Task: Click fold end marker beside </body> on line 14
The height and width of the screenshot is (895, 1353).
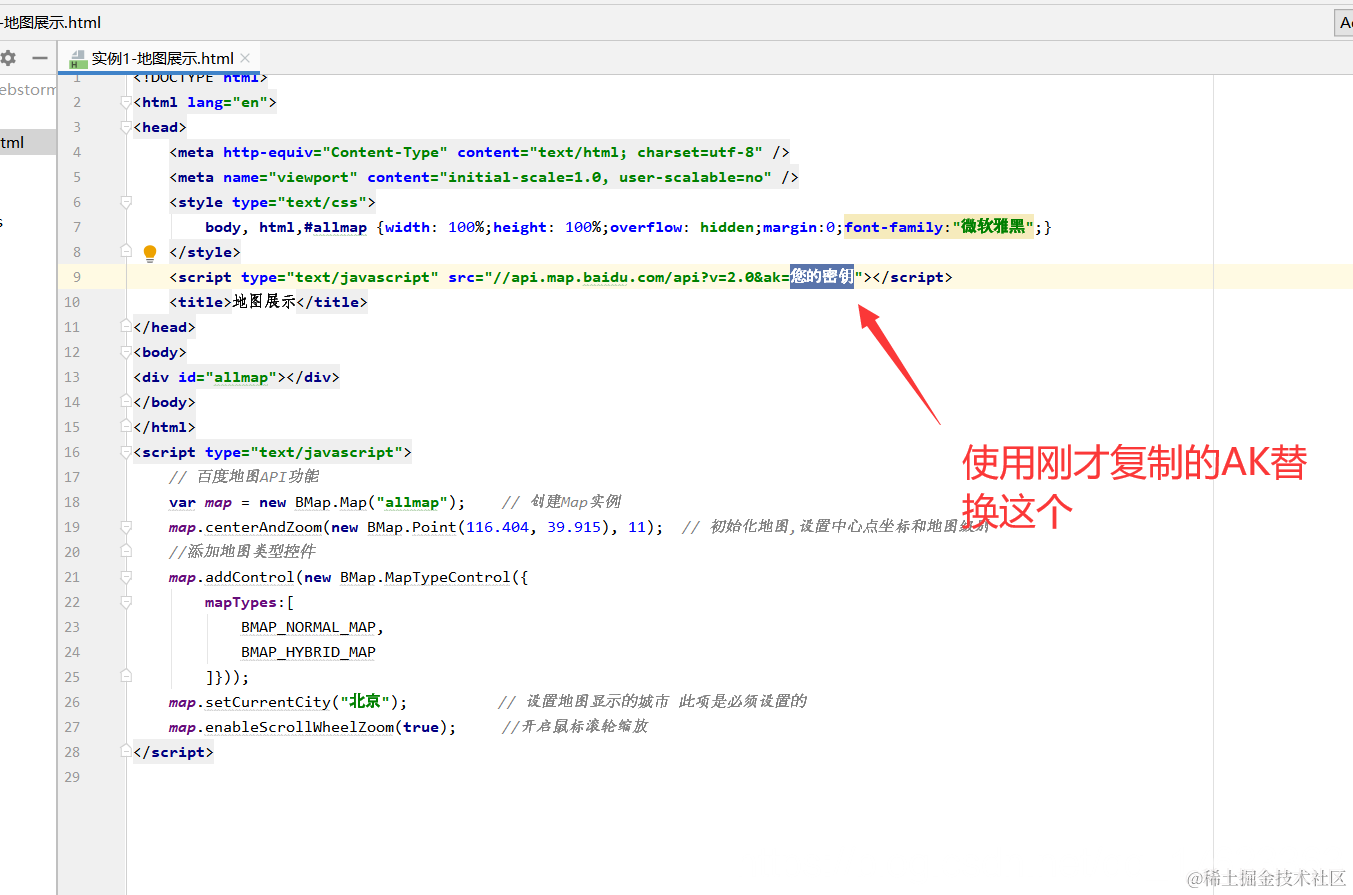Action: click(x=126, y=402)
